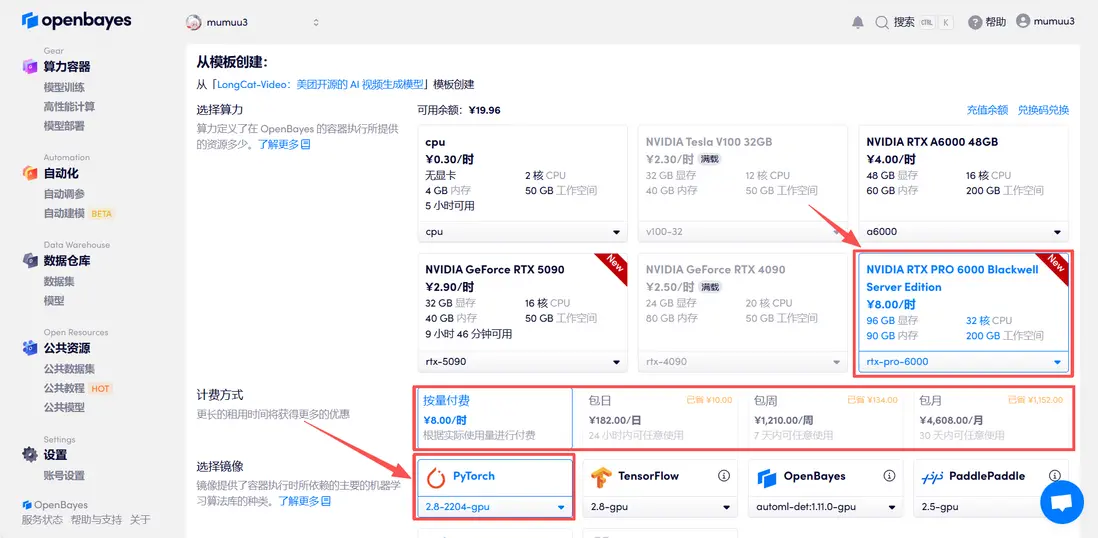This screenshot has width=1098, height=538.
Task: Click the help question mark icon
Action: tap(975, 22)
